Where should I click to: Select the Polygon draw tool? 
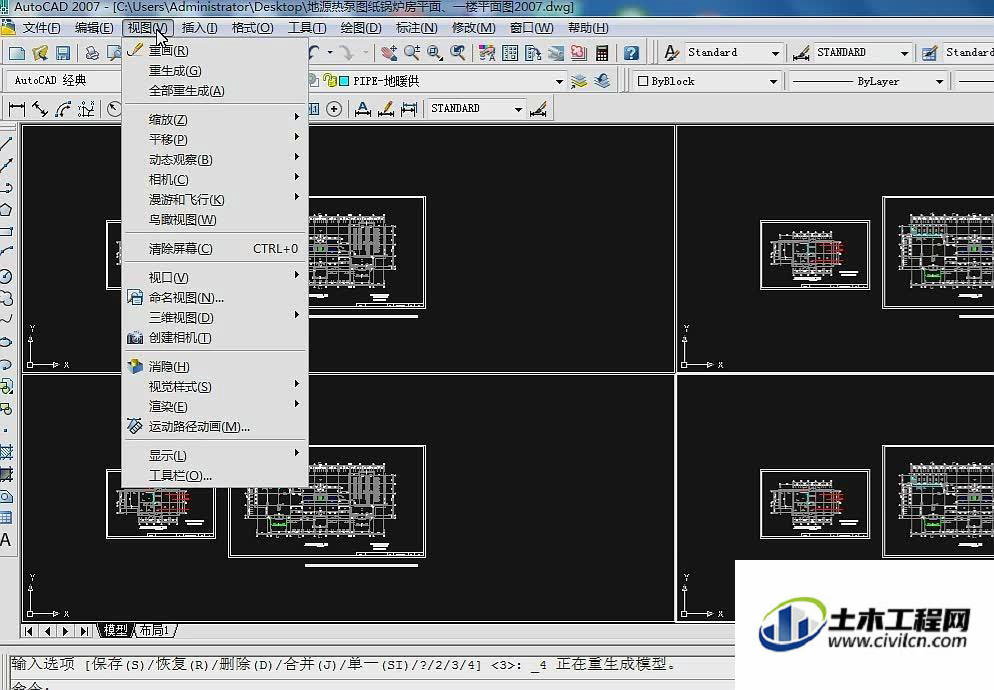(6, 209)
